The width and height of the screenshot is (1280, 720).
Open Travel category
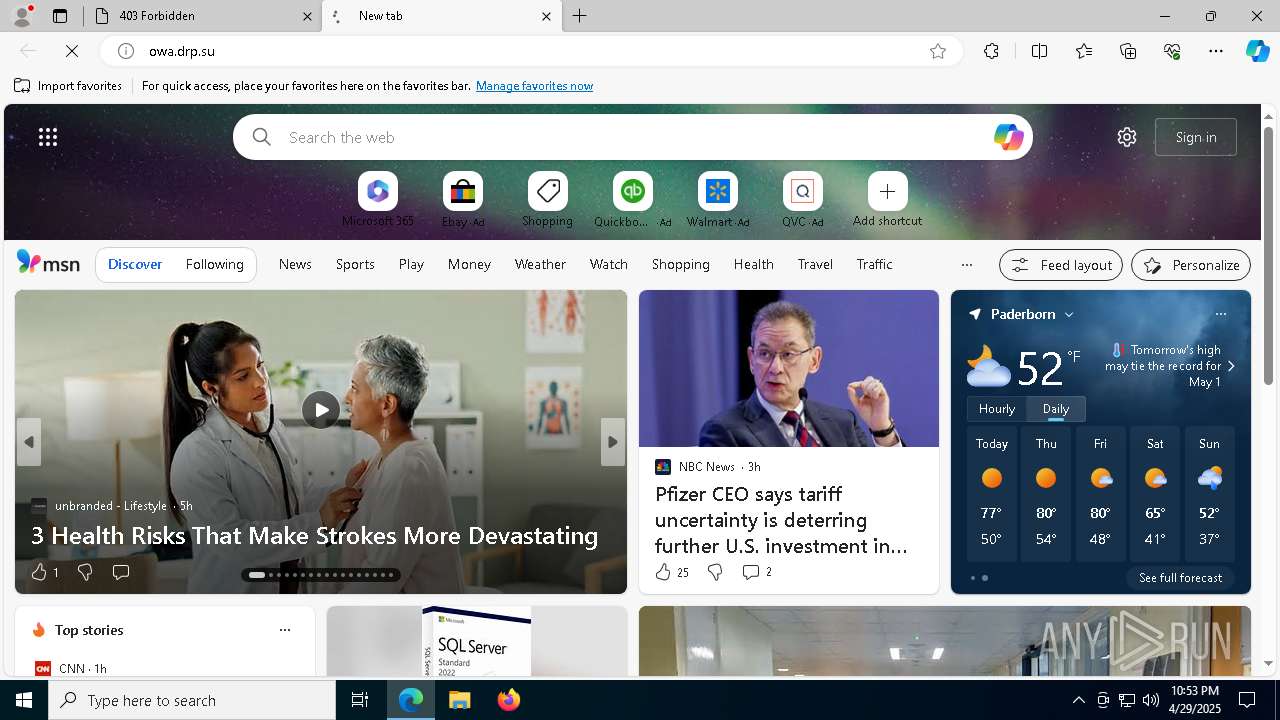[x=815, y=264]
